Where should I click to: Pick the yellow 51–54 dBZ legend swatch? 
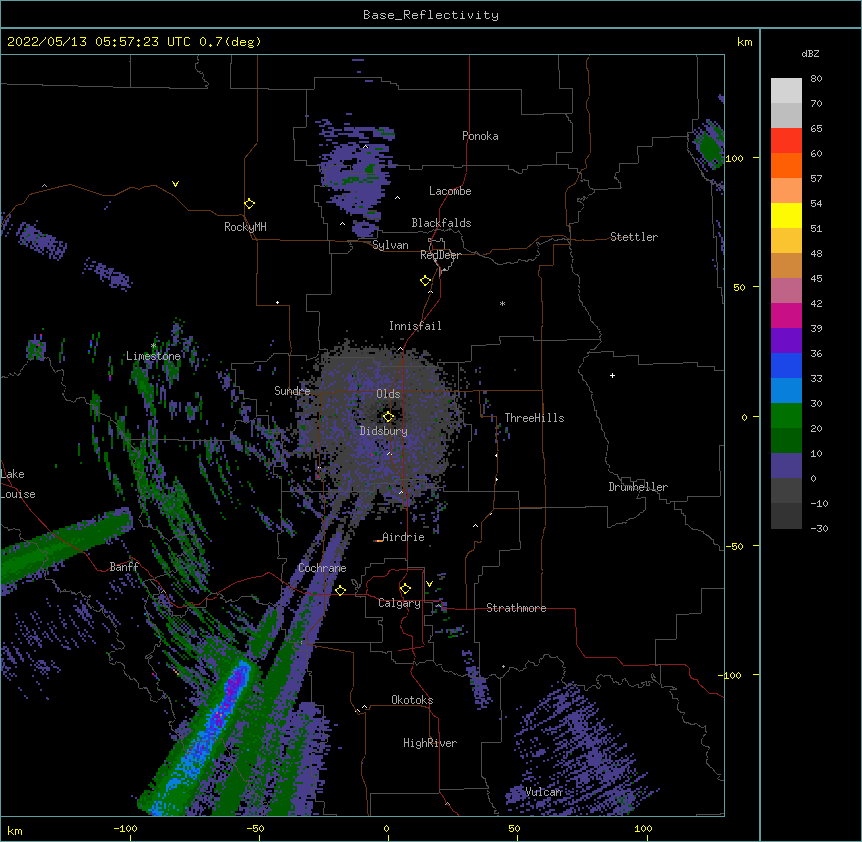click(x=786, y=215)
